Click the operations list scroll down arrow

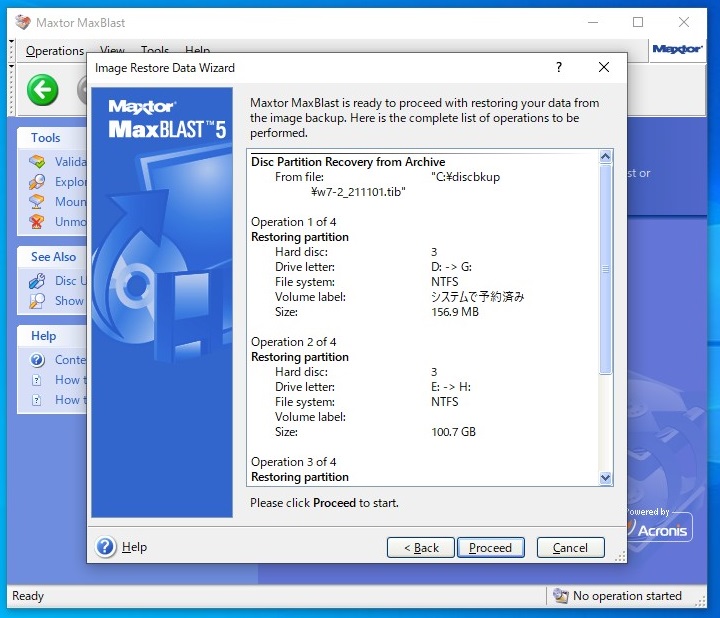tap(606, 478)
